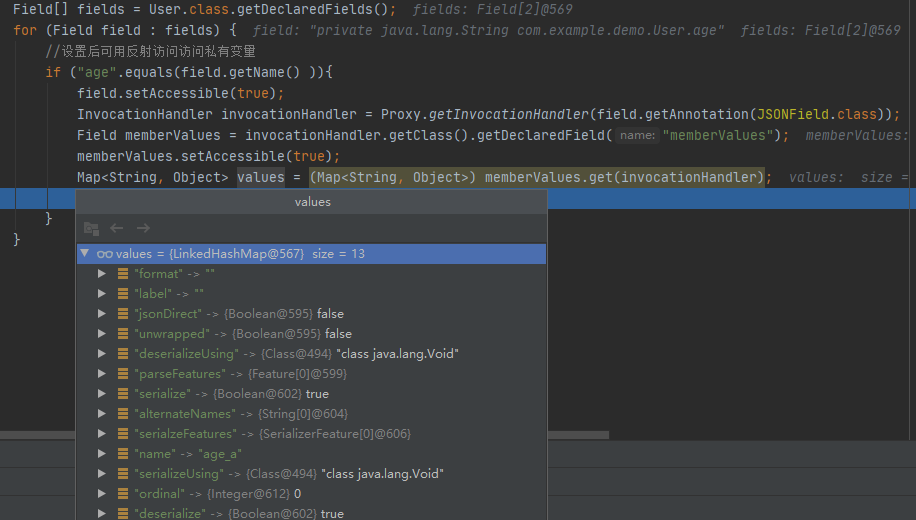Expand the "format" map entry
This screenshot has height=520, width=916.
[102, 273]
